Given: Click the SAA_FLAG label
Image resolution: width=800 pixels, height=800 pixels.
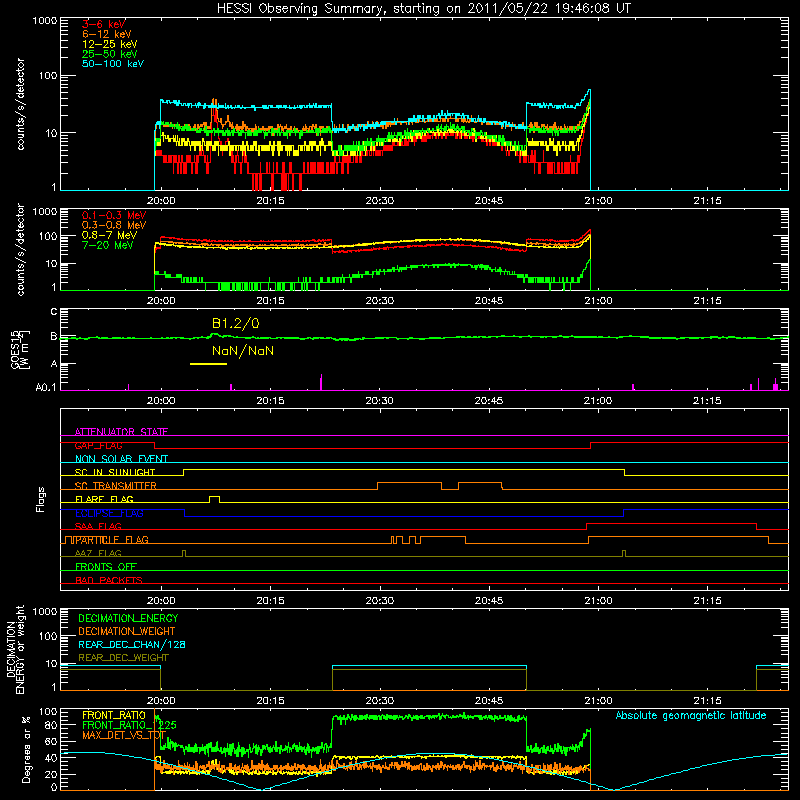Looking at the screenshot, I should coord(98,526).
